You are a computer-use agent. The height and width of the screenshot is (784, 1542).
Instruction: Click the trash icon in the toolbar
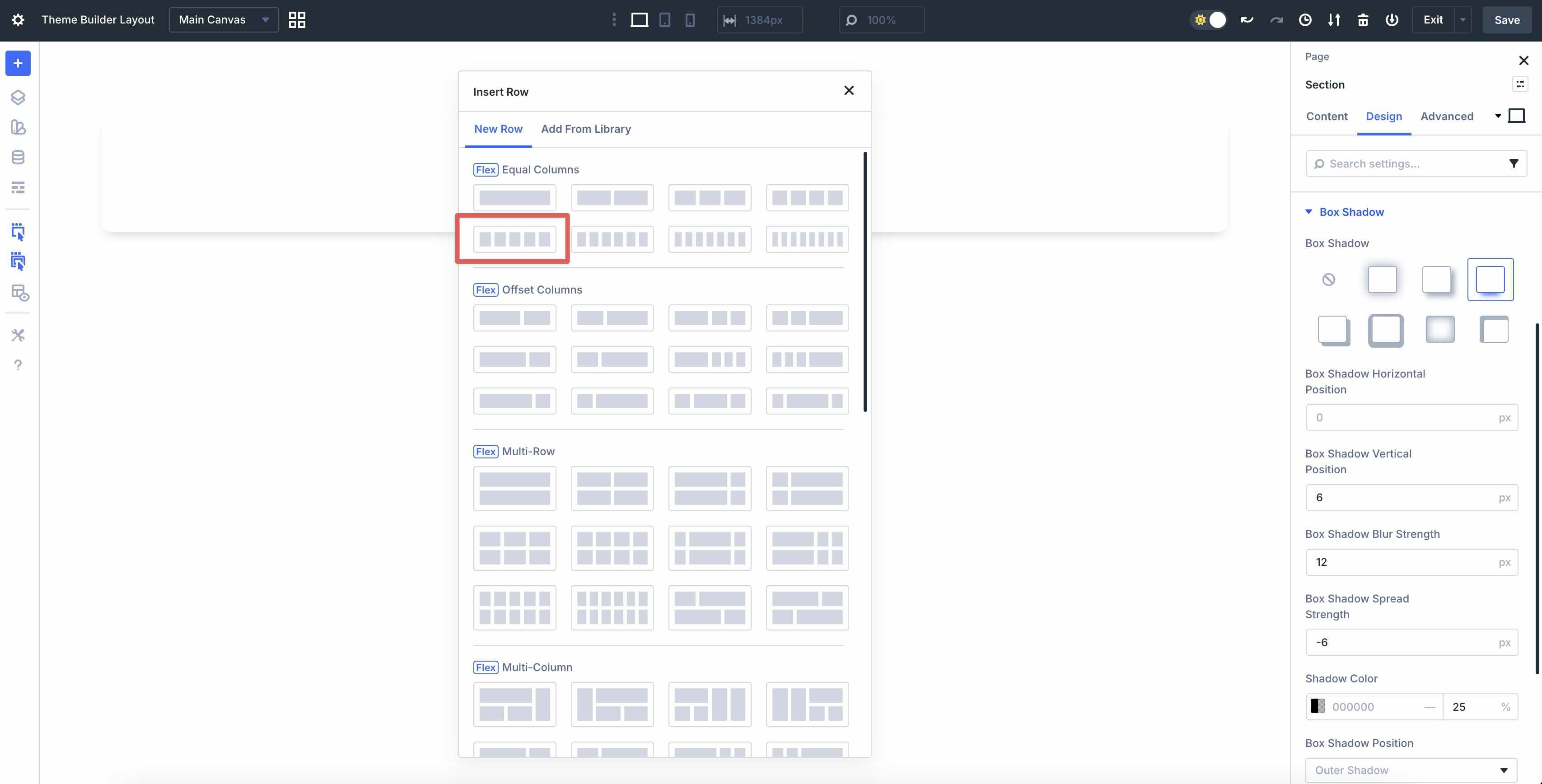click(1363, 20)
